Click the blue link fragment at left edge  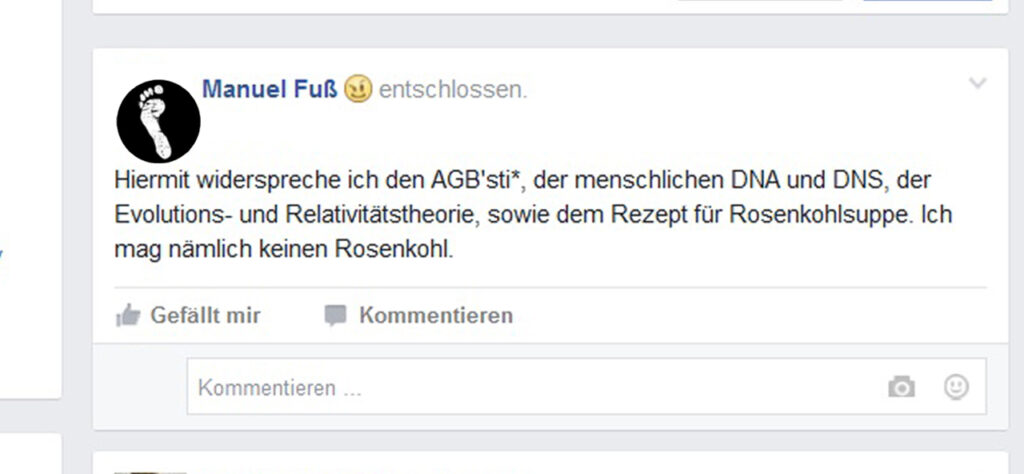[1, 253]
